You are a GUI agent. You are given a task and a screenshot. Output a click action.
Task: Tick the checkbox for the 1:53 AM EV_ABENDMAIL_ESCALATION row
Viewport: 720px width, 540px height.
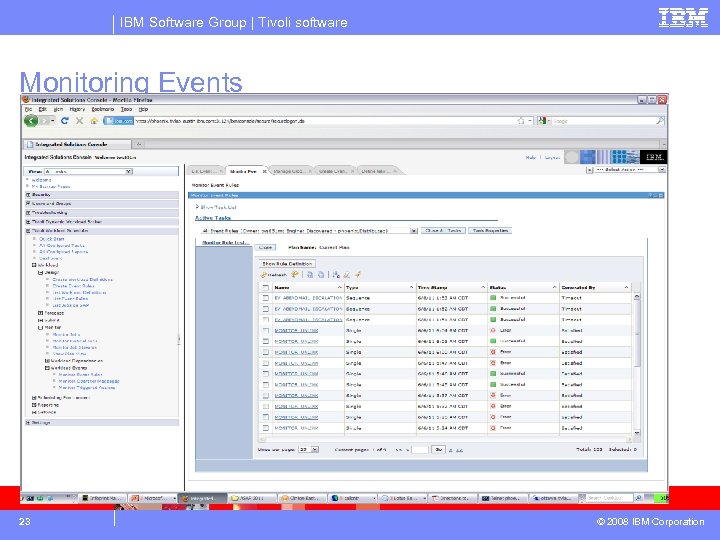pos(265,298)
